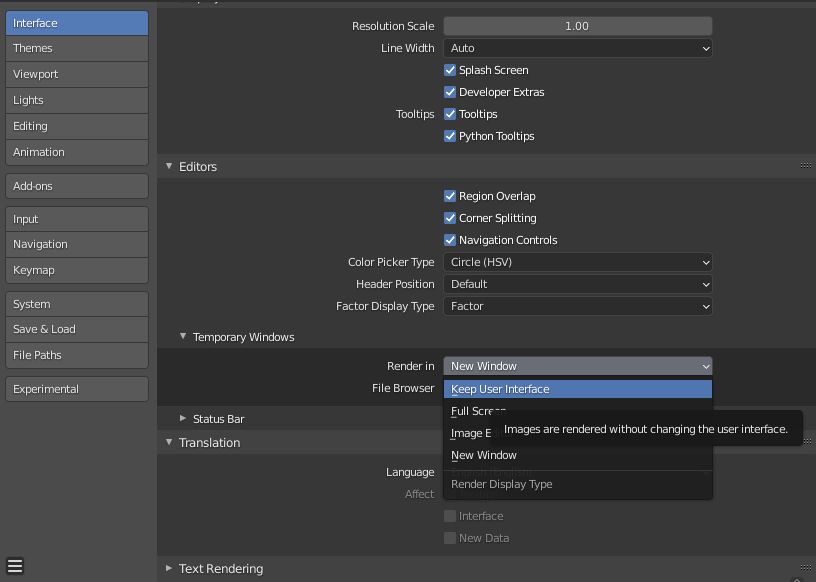
Task: Click the Text Rendering panel drag grip
Action: pyautogui.click(x=806, y=567)
